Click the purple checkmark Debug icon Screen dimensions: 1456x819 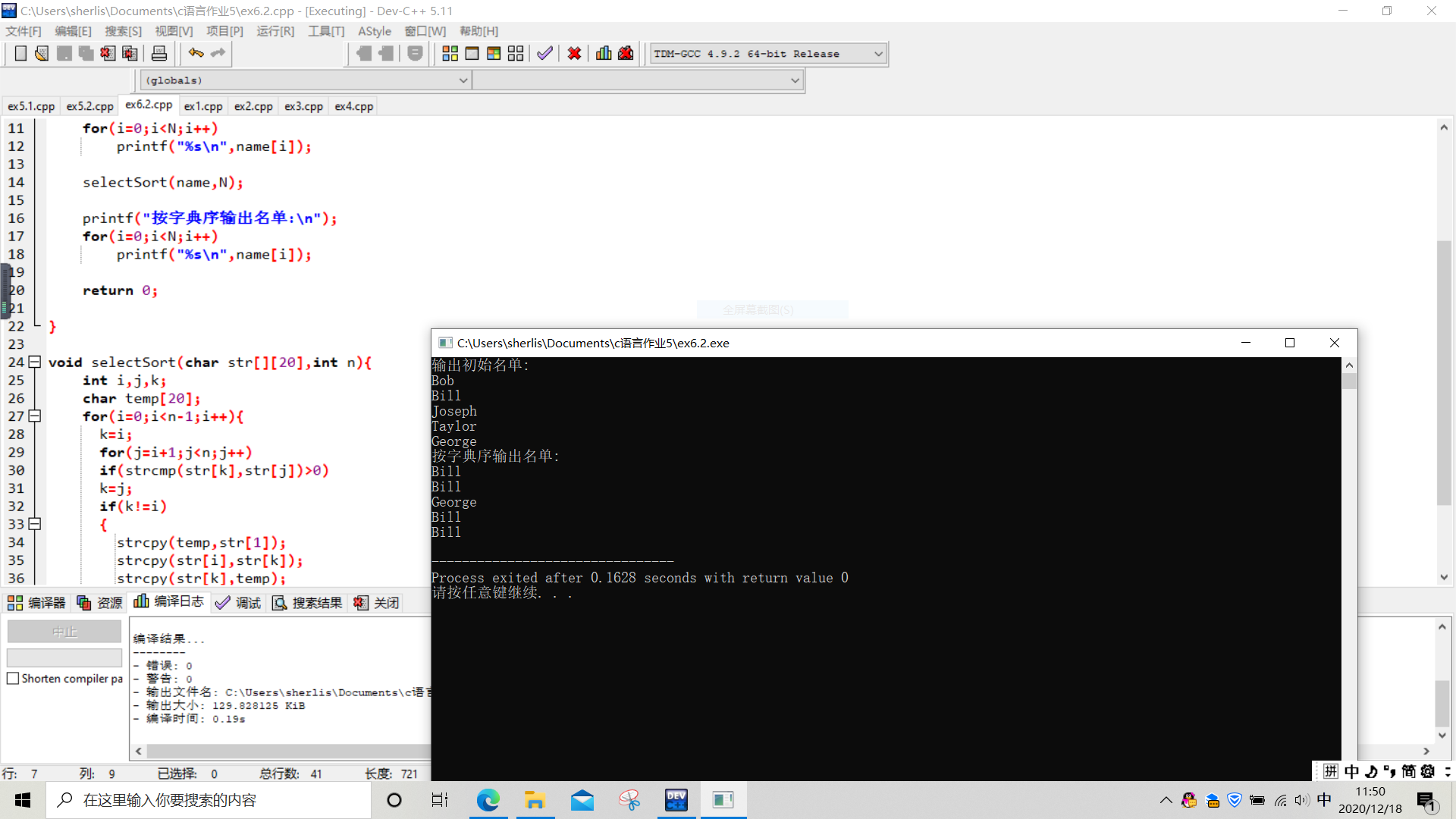(544, 54)
